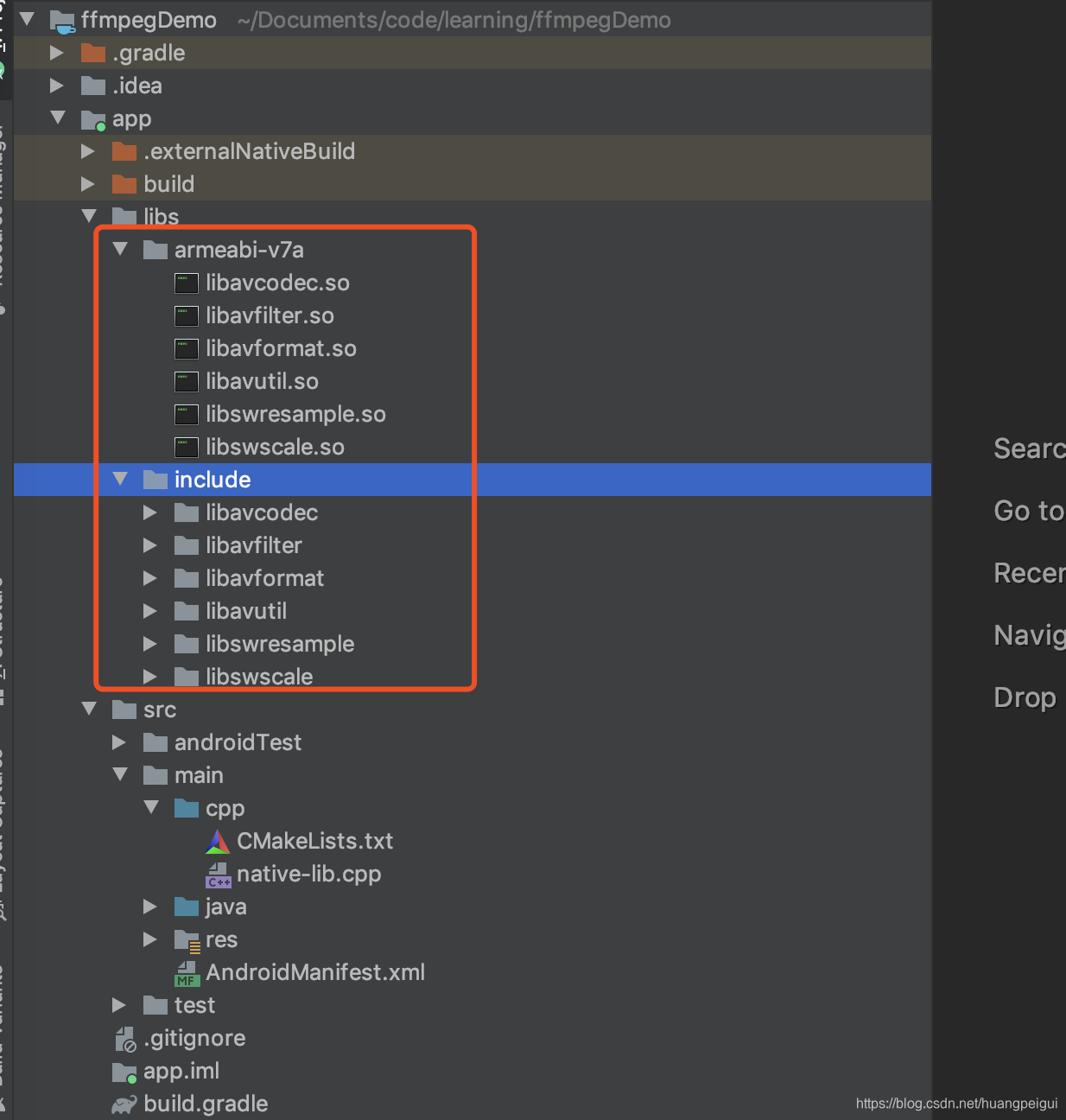
Task: Click the Go to File shortcut text
Action: point(1029,511)
